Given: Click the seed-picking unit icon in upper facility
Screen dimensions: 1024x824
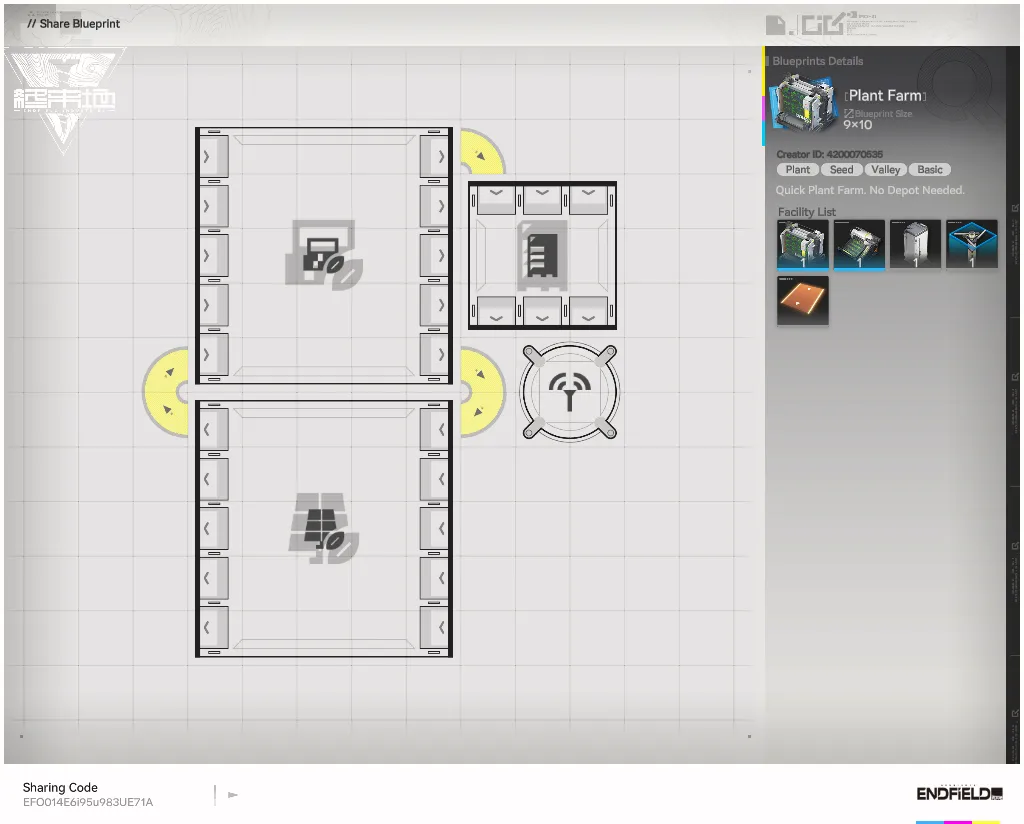Looking at the screenshot, I should [324, 255].
